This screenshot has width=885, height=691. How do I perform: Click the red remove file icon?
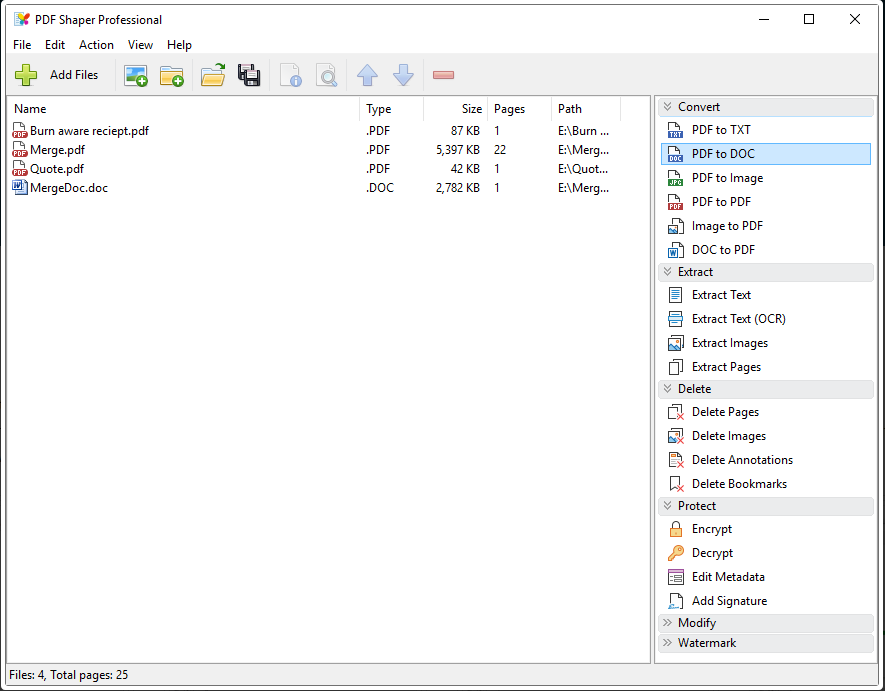(444, 75)
